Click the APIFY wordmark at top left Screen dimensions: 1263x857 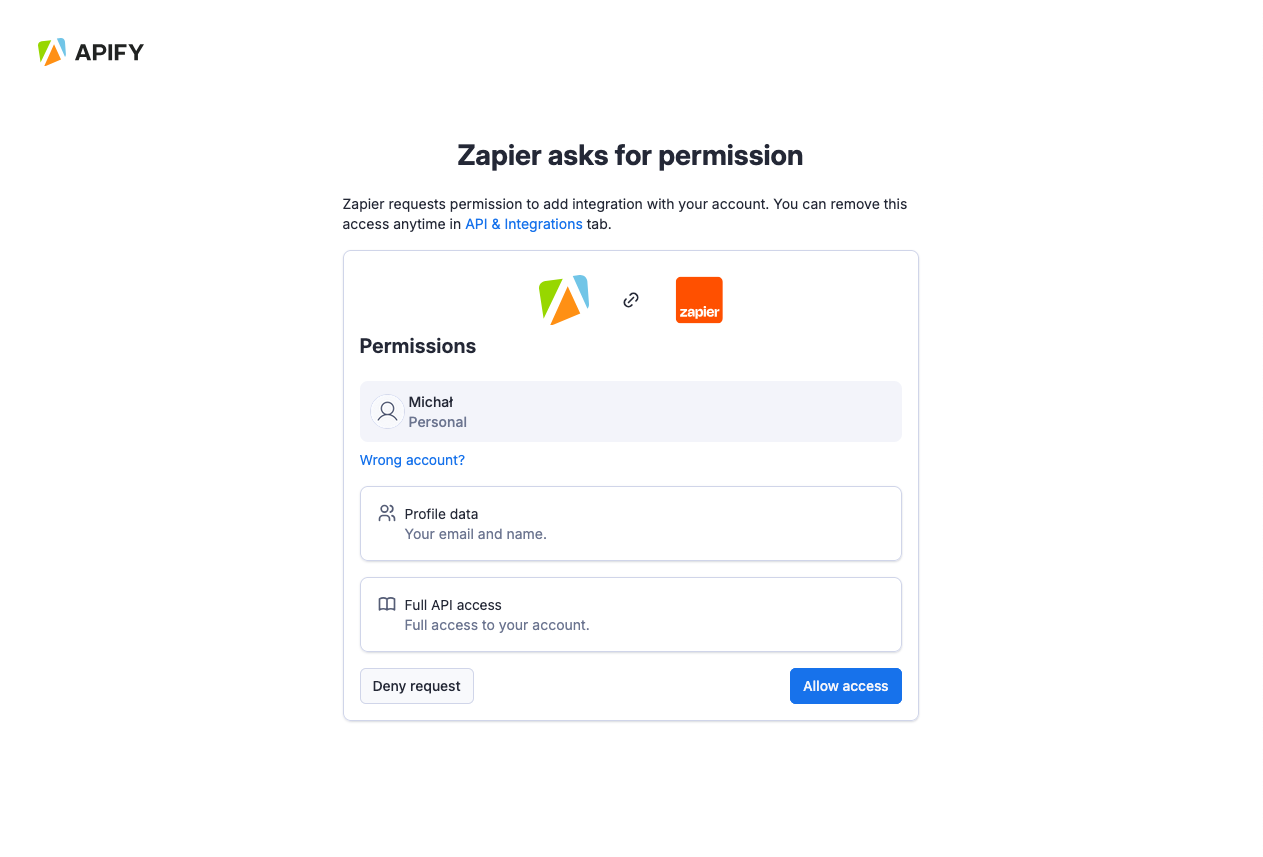point(110,52)
